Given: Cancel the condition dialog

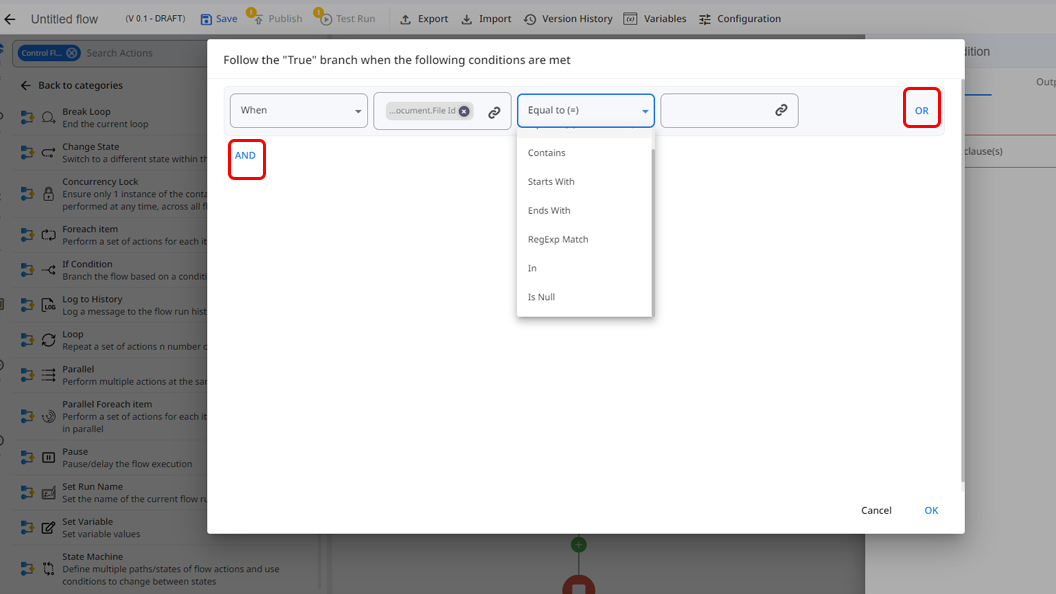Looking at the screenshot, I should [876, 510].
